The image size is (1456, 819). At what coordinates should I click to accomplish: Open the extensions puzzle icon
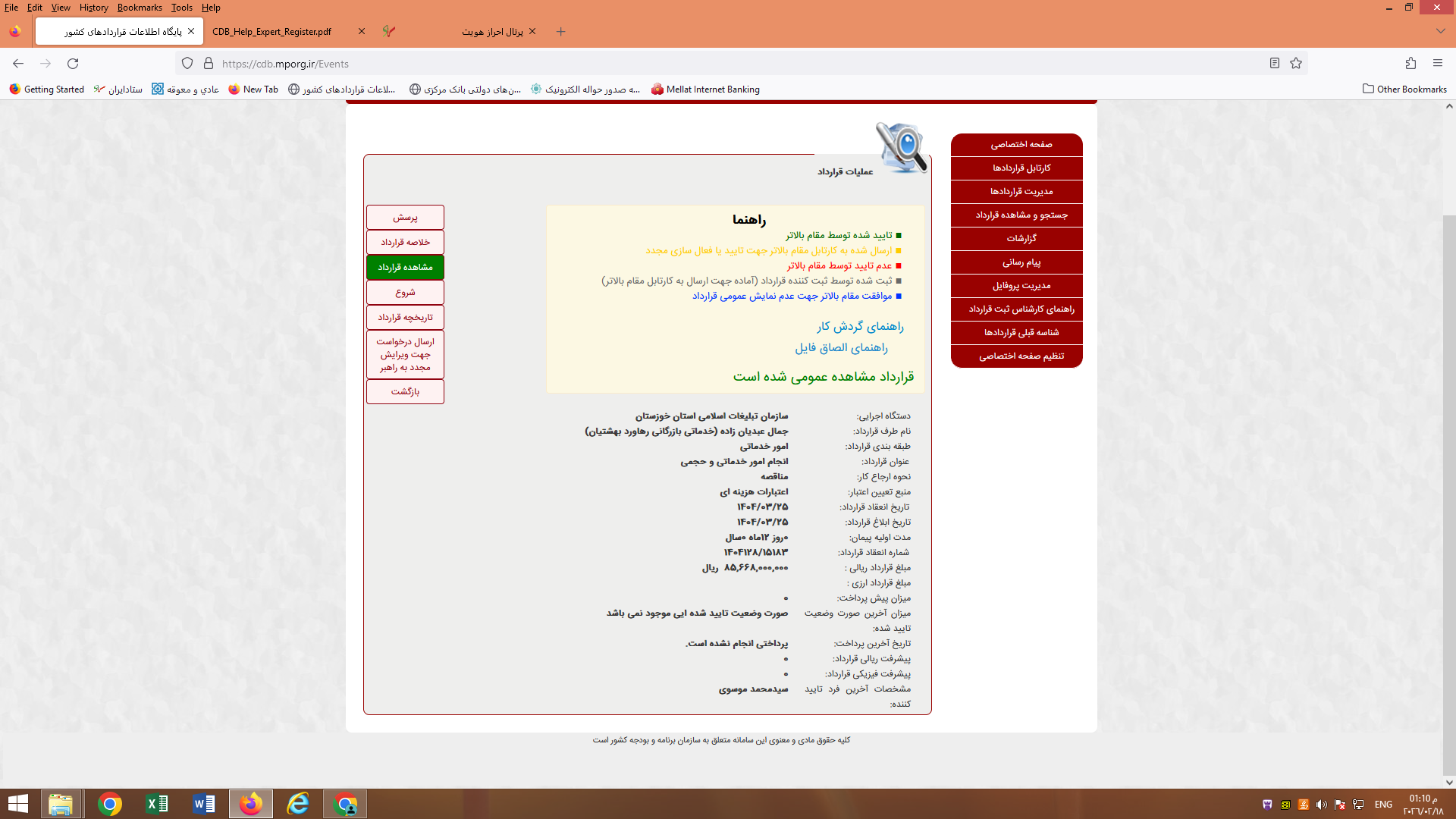point(1410,64)
